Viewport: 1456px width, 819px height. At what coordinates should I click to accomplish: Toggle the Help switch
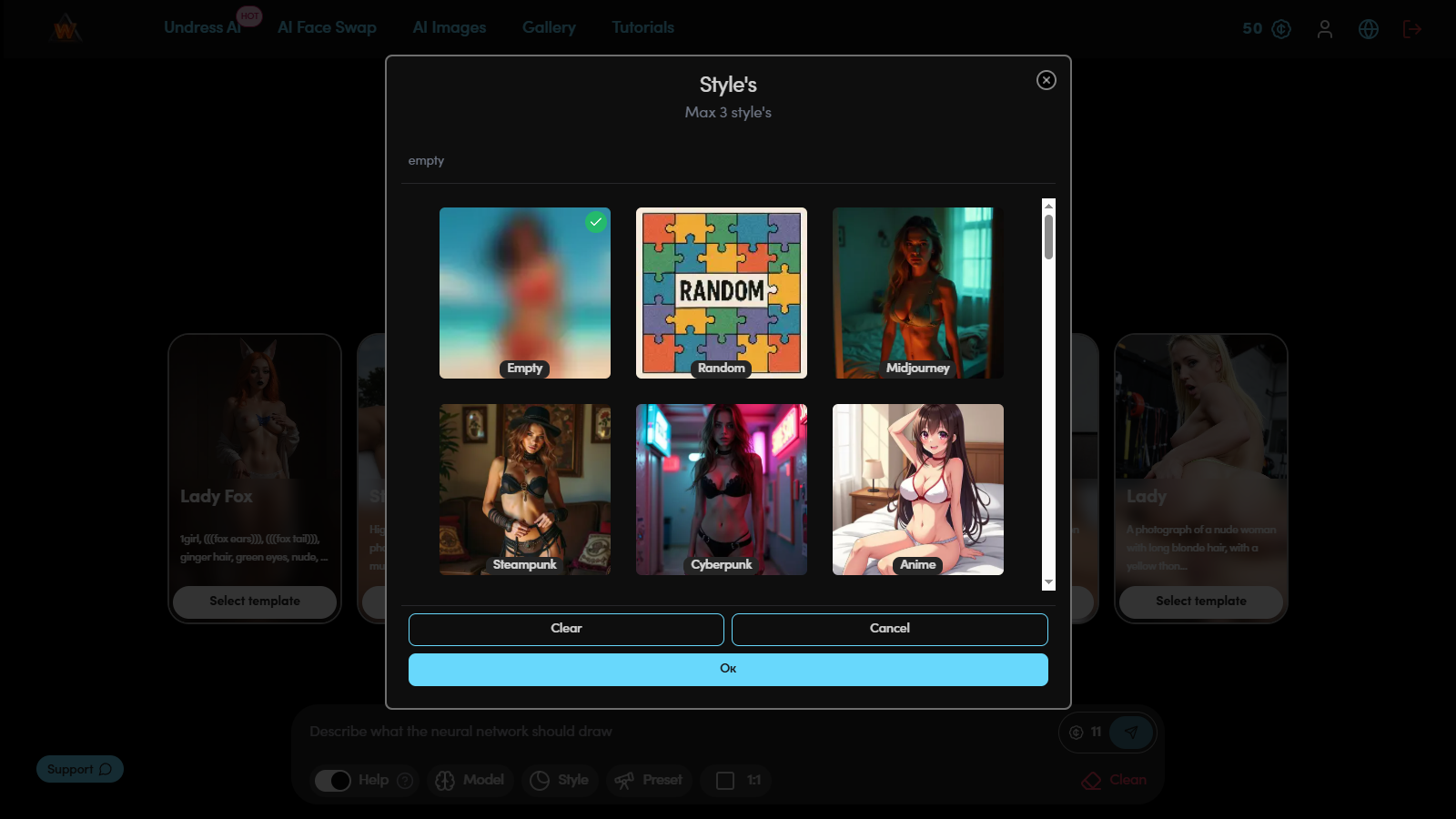coord(333,781)
